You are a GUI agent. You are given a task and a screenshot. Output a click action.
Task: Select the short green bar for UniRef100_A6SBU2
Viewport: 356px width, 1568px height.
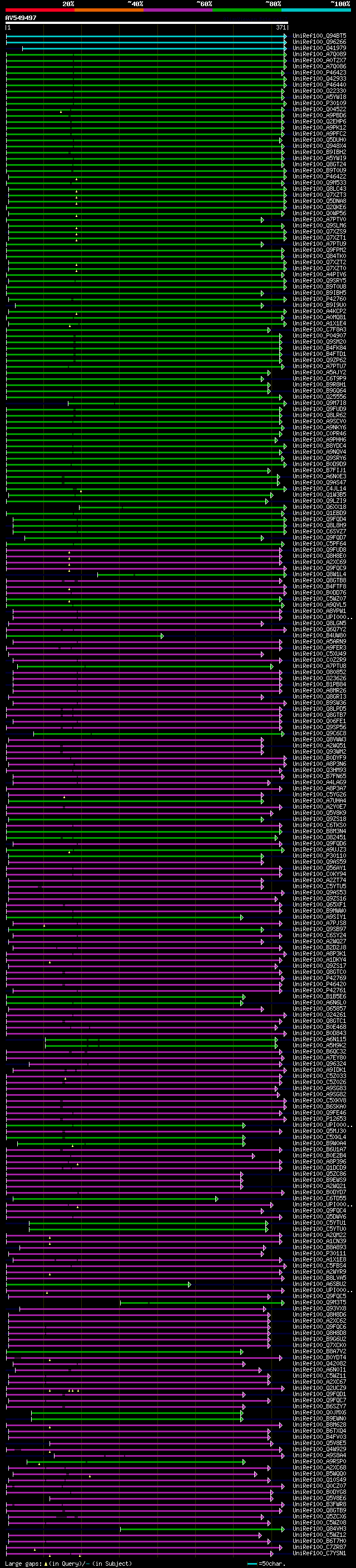(98, 1285)
